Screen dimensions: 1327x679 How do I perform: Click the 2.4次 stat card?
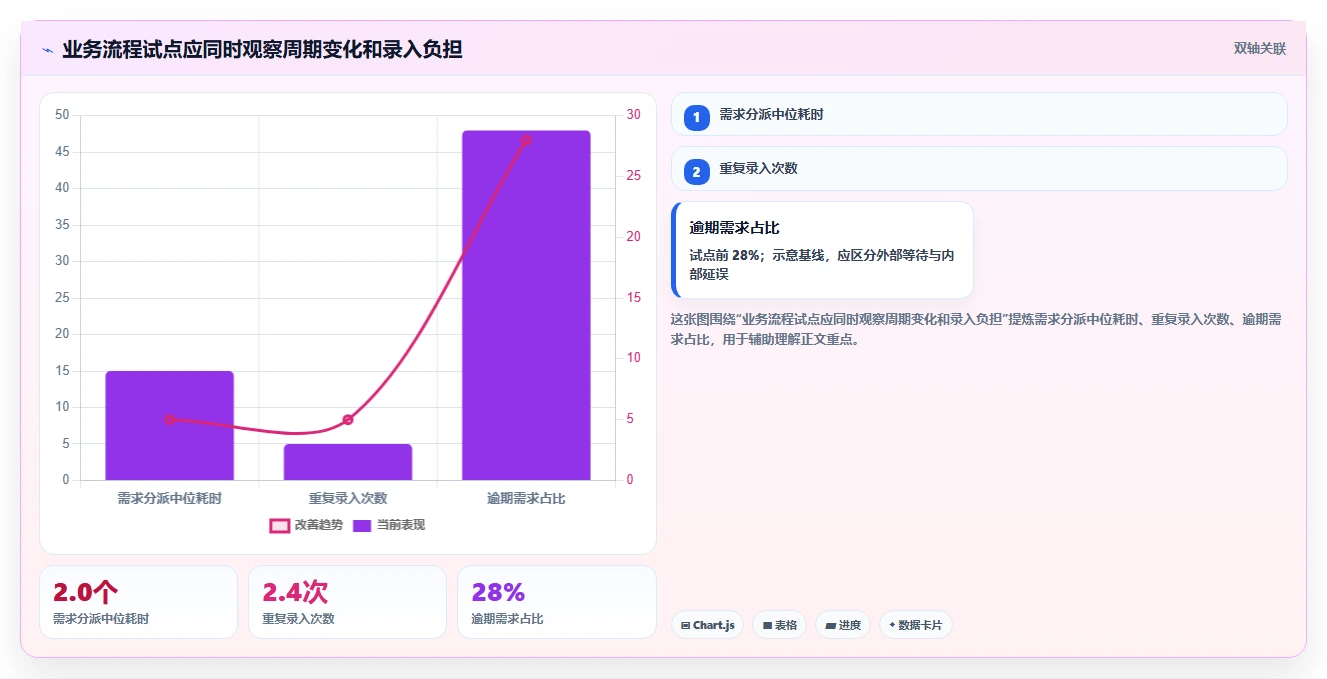tap(347, 602)
